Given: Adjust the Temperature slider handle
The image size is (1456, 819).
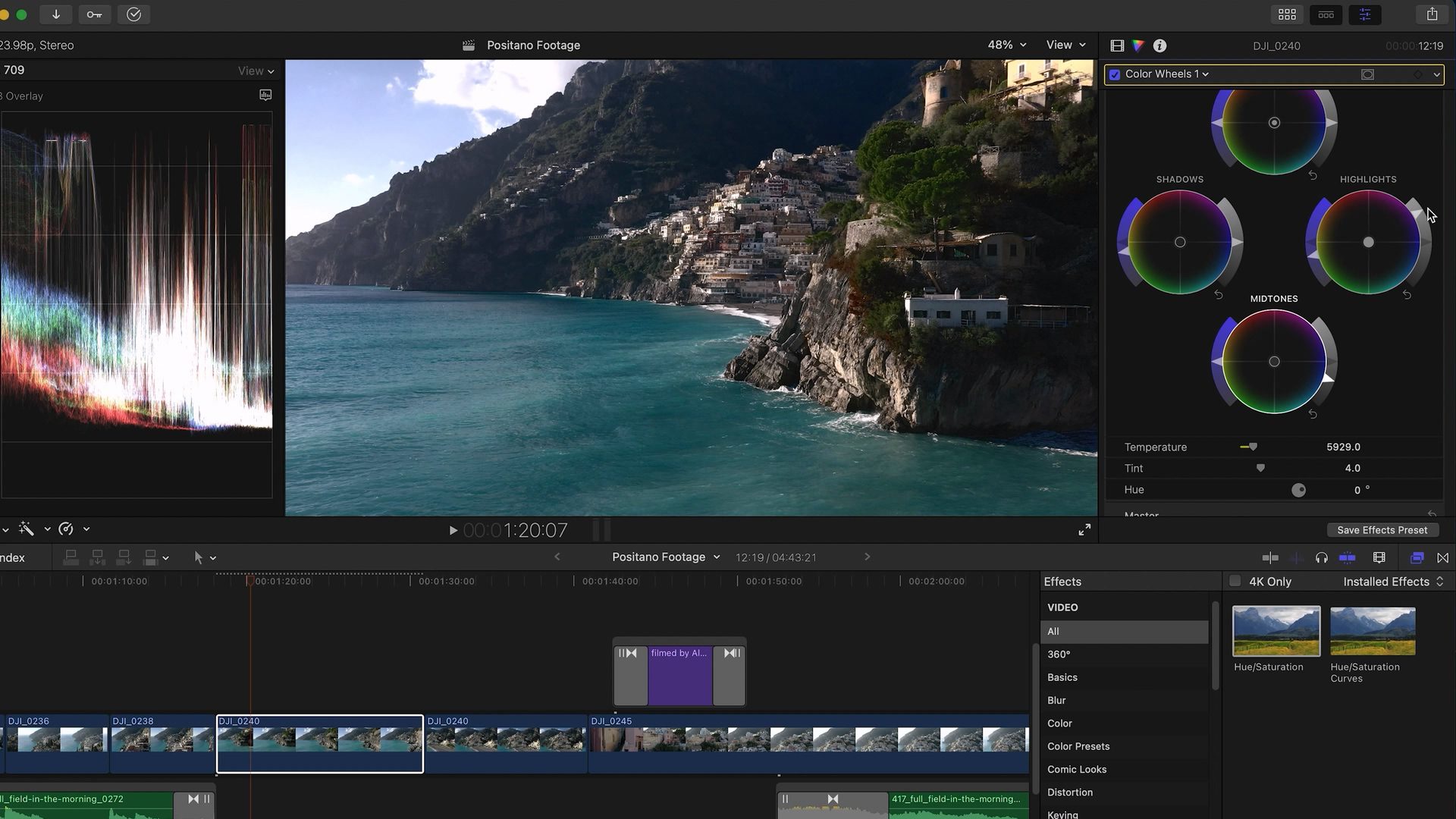Looking at the screenshot, I should tap(1253, 447).
